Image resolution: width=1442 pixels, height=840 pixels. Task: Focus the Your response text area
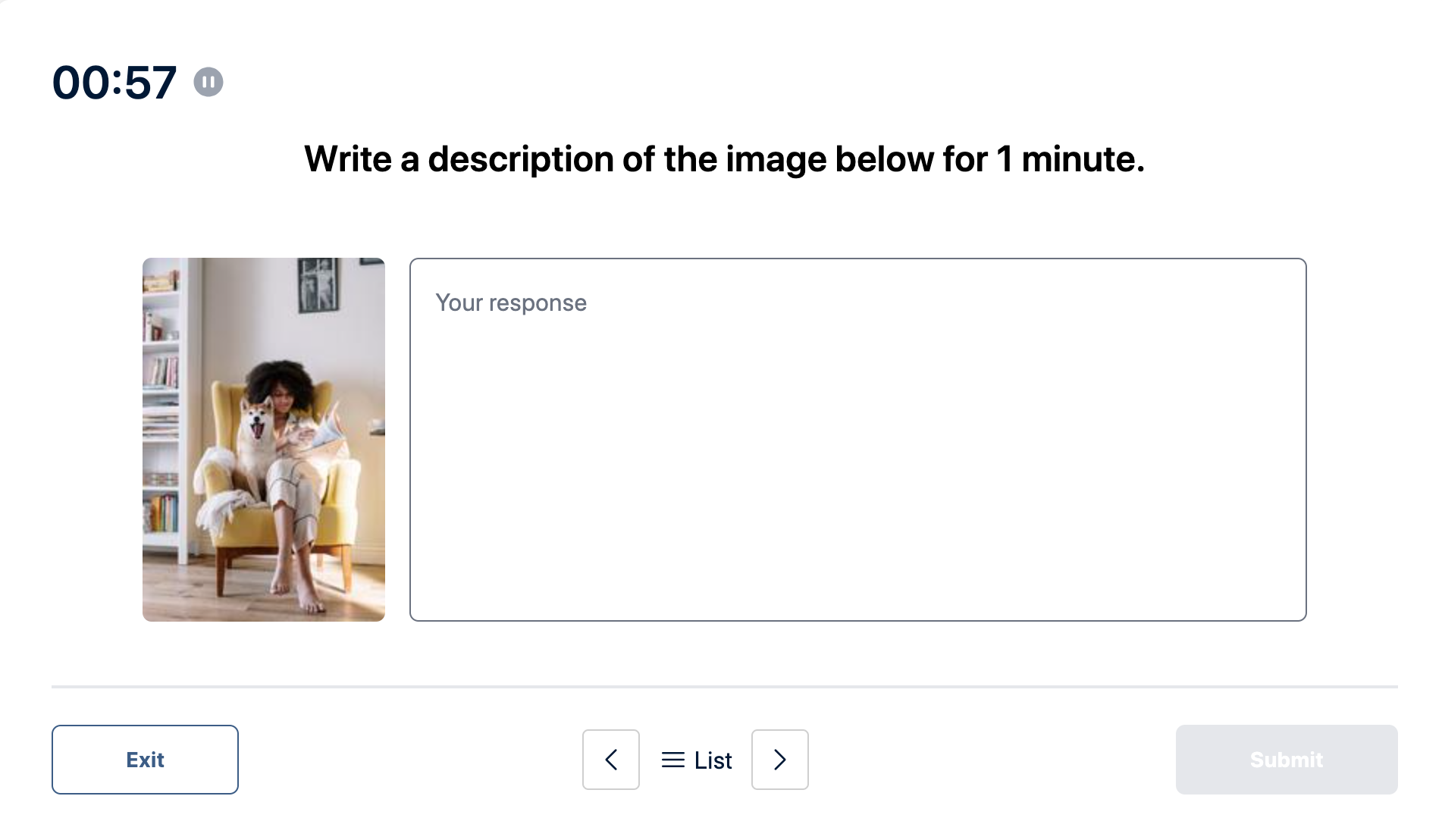[858, 440]
